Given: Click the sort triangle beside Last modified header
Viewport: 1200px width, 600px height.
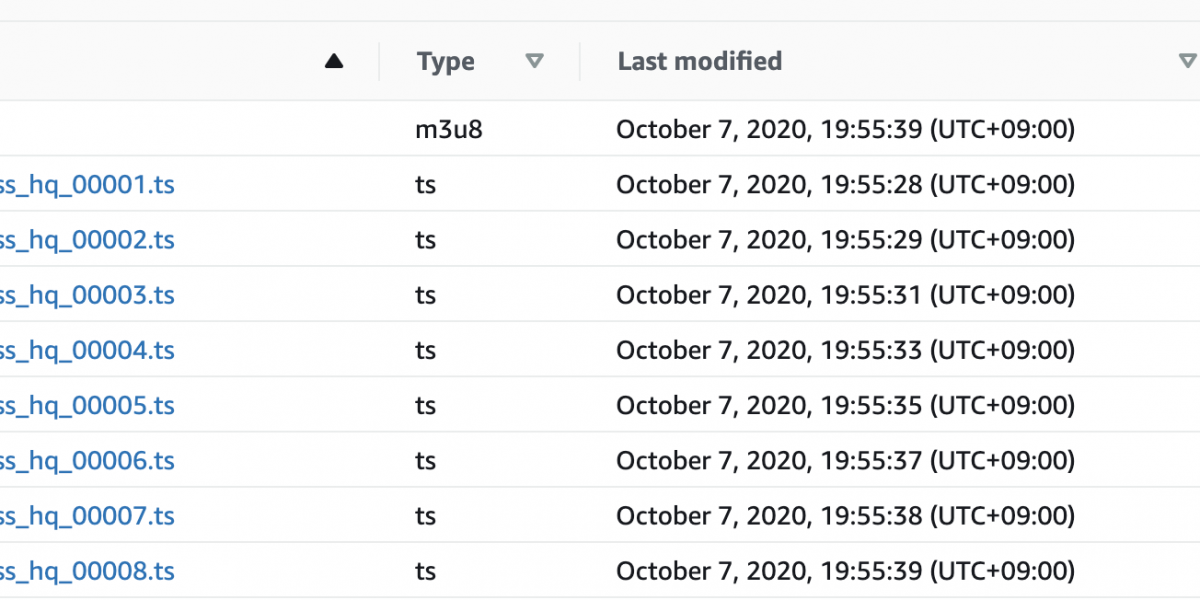Looking at the screenshot, I should point(1187,62).
